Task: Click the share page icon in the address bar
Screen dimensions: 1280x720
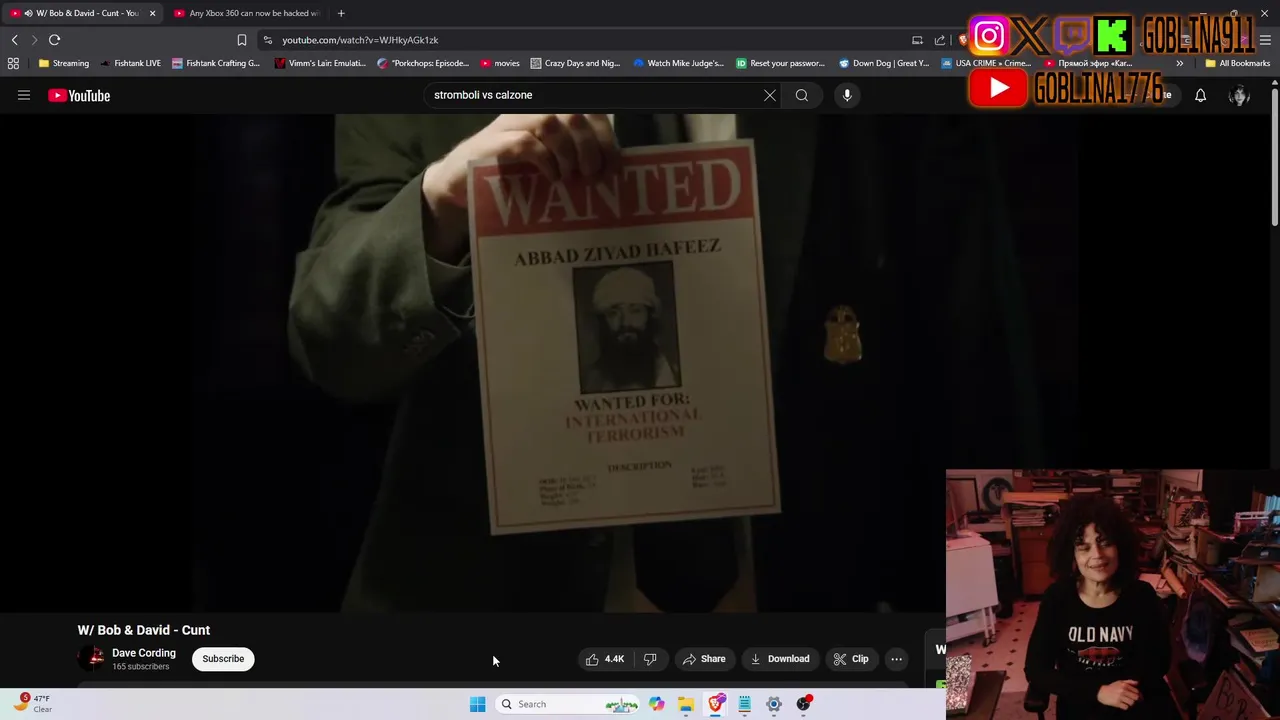Action: [940, 40]
